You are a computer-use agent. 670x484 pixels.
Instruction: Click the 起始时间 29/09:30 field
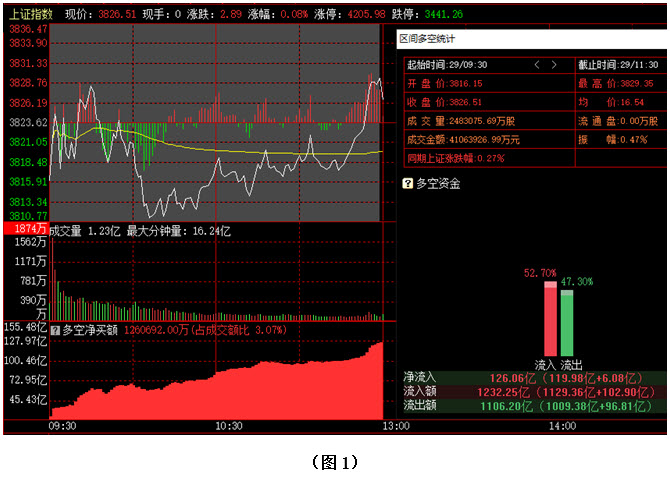(x=447, y=65)
